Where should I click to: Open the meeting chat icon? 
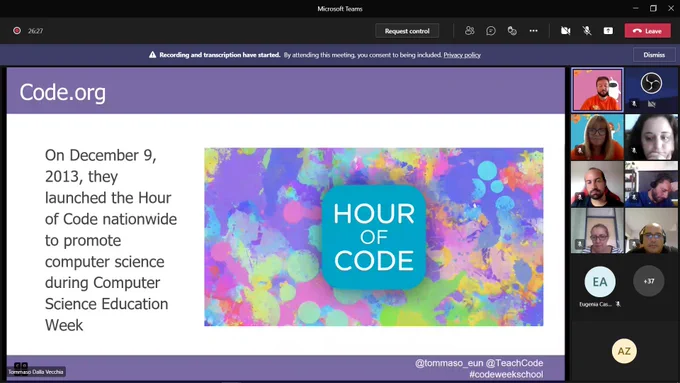pyautogui.click(x=490, y=31)
